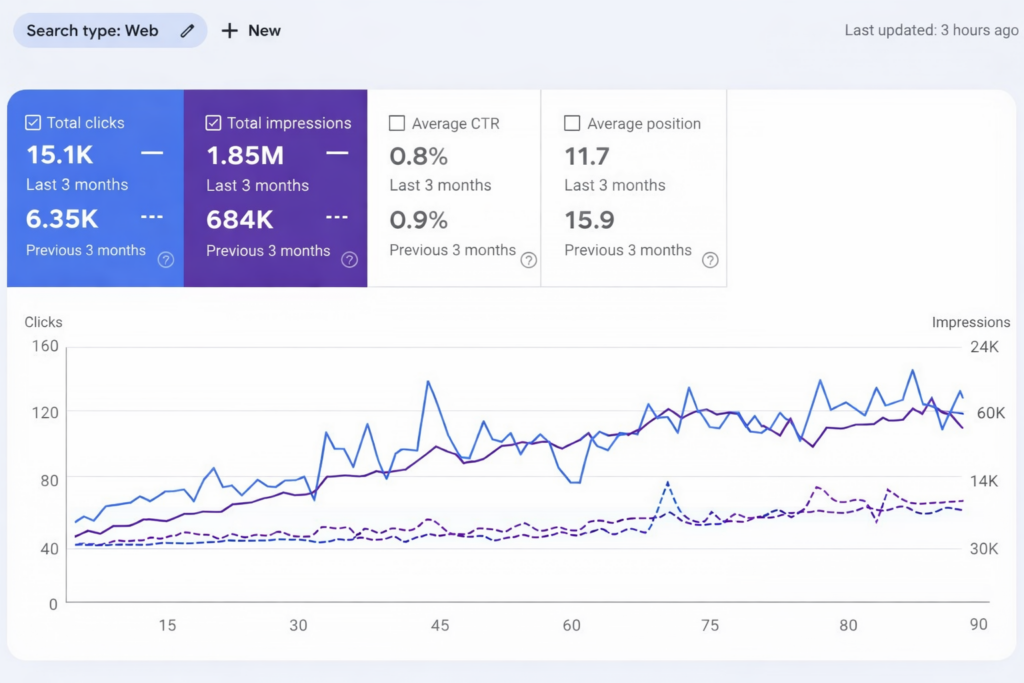Select the 11.7 Average position value
The width and height of the screenshot is (1024, 683).
tap(586, 156)
